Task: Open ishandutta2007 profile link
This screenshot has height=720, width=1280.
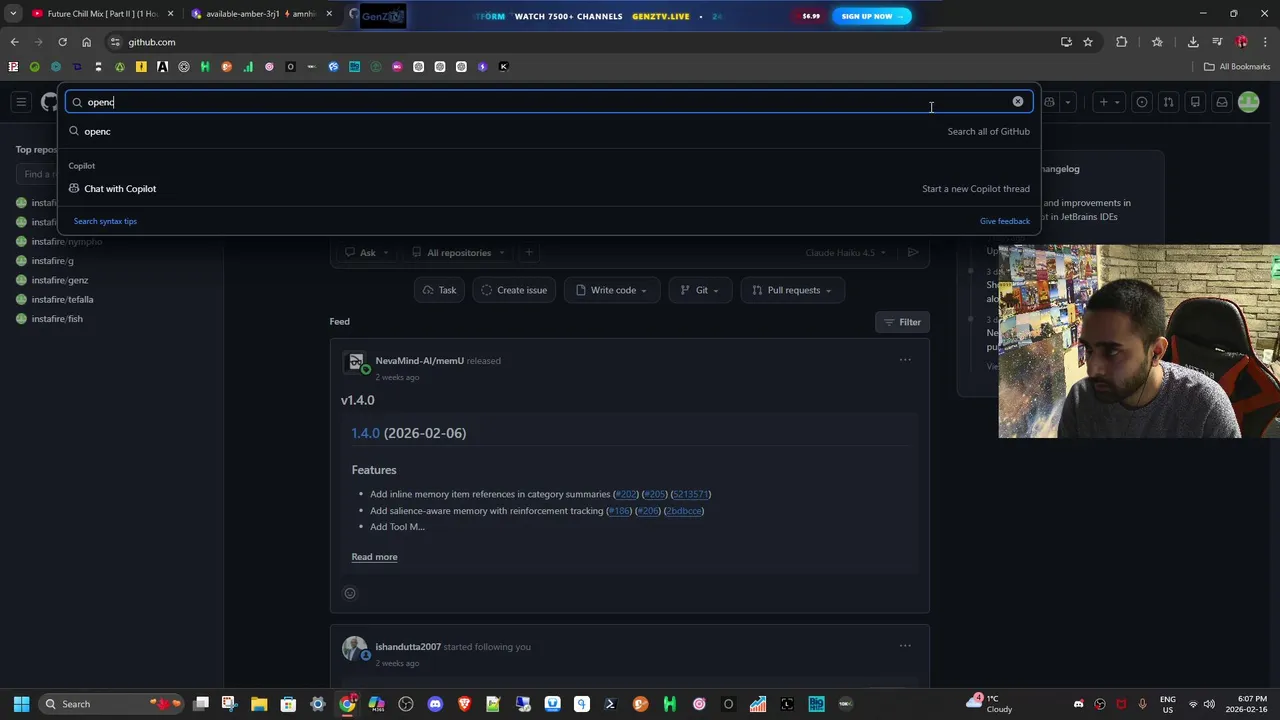Action: 408,647
